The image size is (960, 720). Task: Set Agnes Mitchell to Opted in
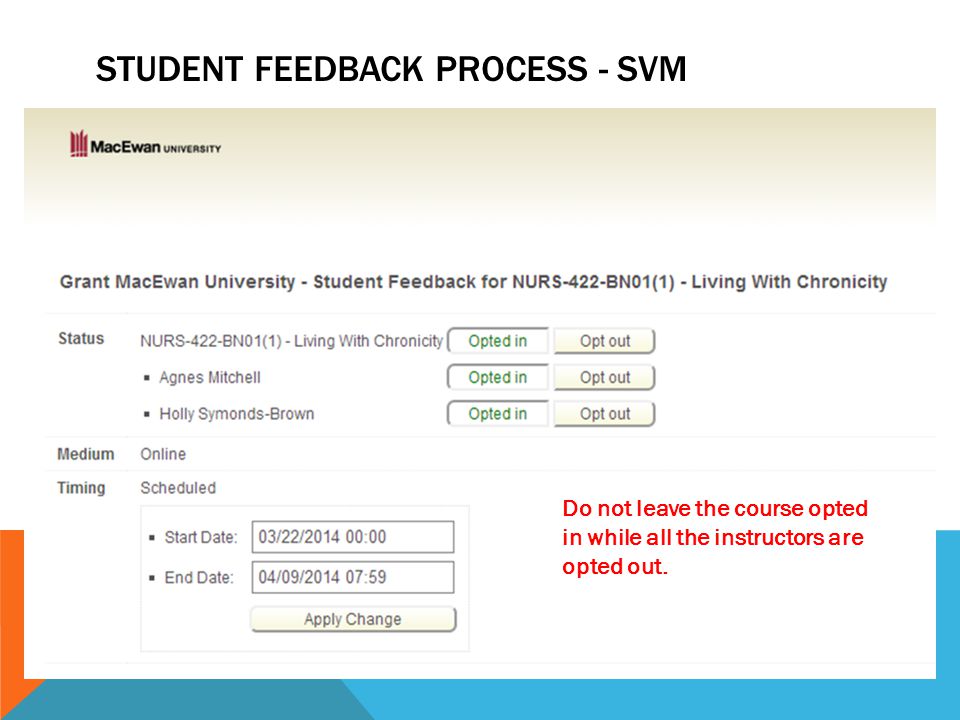[x=498, y=377]
